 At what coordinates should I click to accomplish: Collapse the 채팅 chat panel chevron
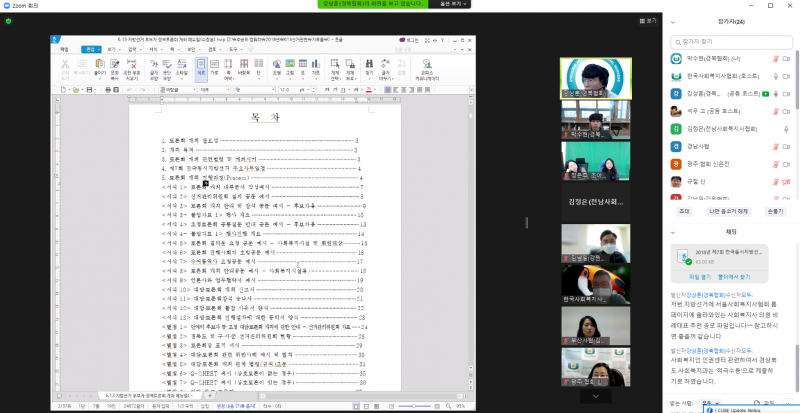[672, 232]
